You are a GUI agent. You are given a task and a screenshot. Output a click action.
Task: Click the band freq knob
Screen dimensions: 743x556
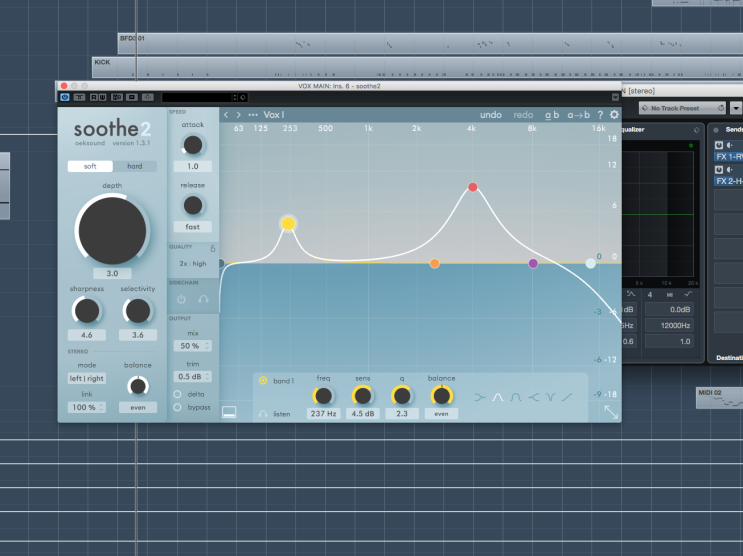(323, 396)
